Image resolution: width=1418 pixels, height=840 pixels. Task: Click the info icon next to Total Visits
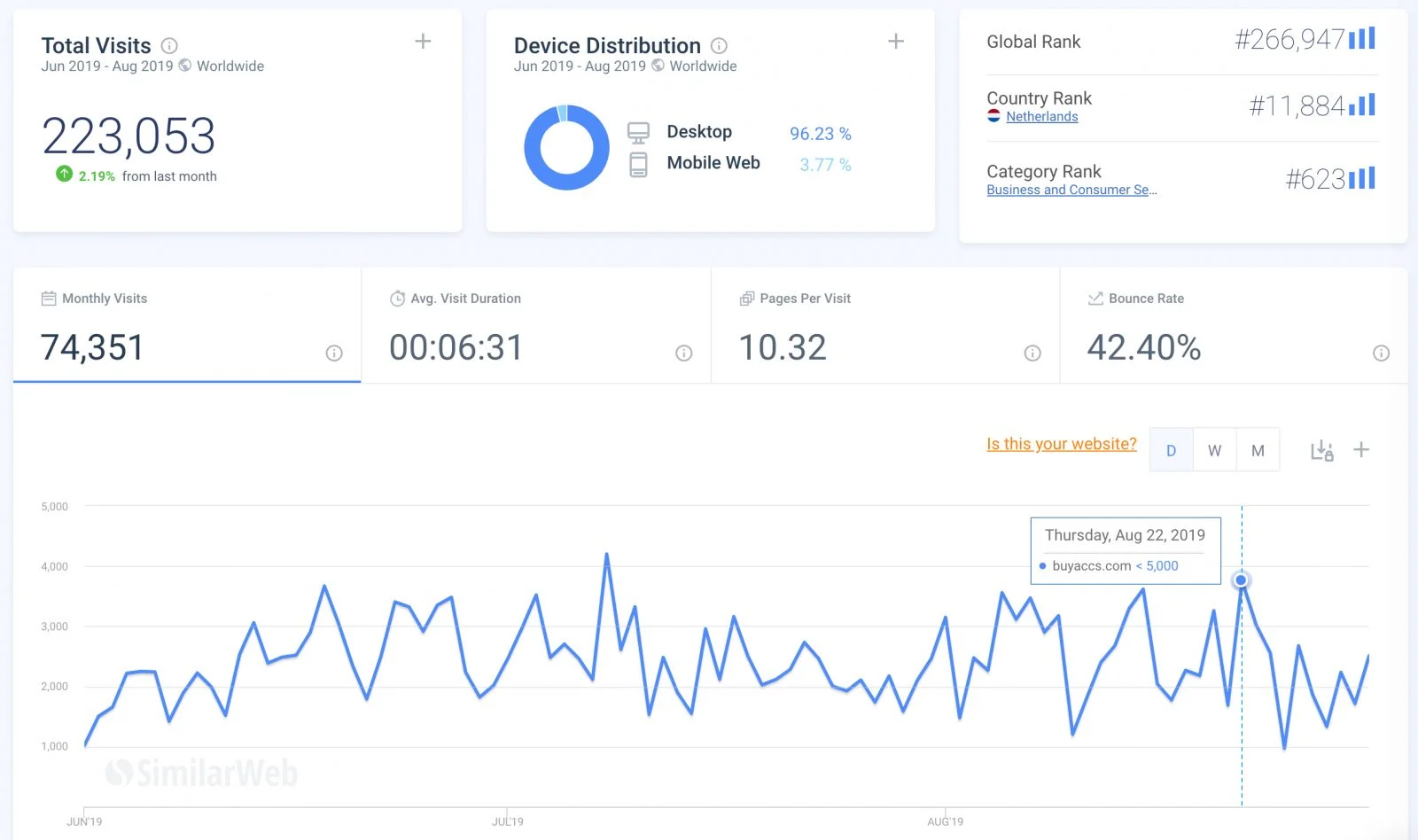pos(169,45)
